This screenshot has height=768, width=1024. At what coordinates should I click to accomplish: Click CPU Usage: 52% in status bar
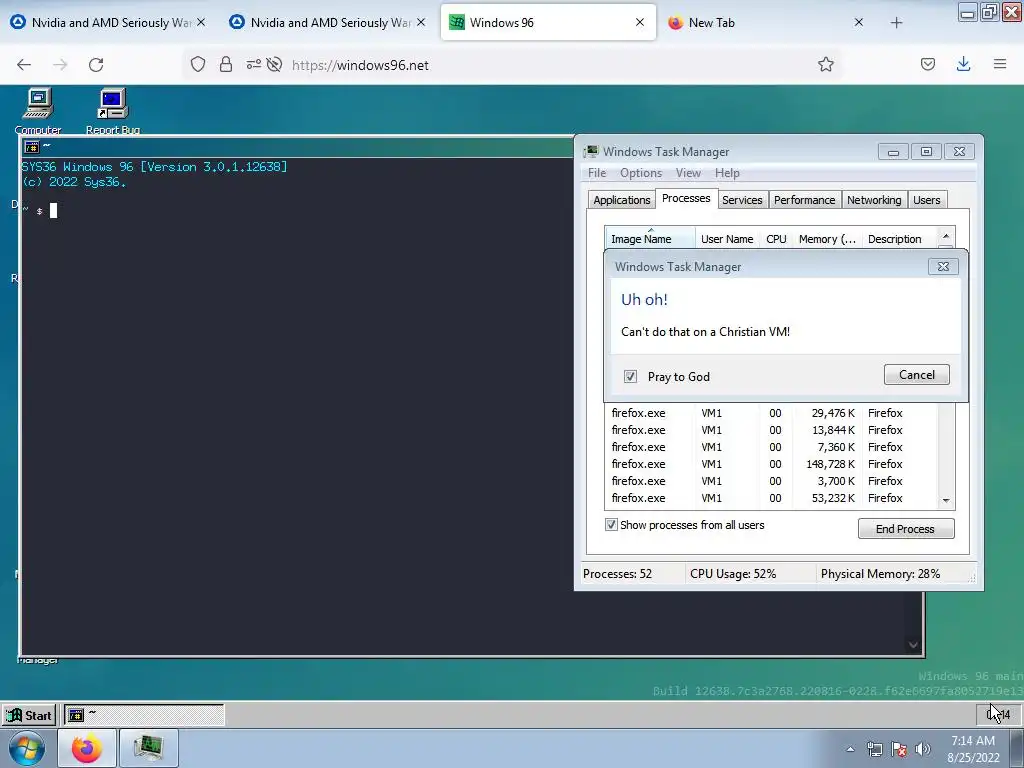pyautogui.click(x=733, y=574)
